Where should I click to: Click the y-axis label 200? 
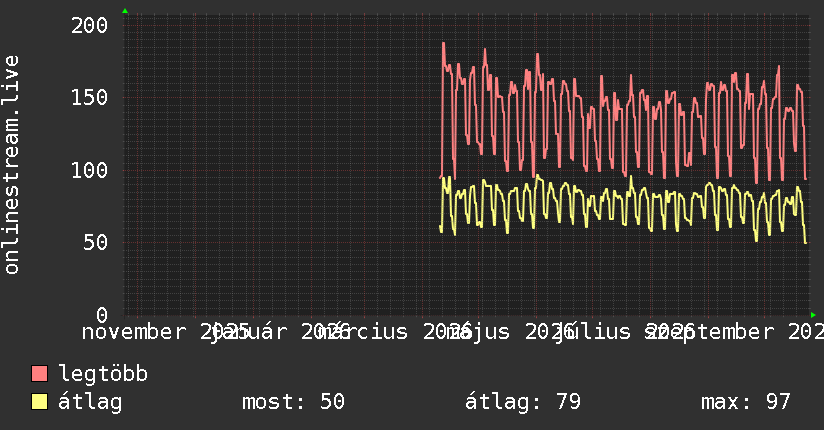tap(89, 25)
